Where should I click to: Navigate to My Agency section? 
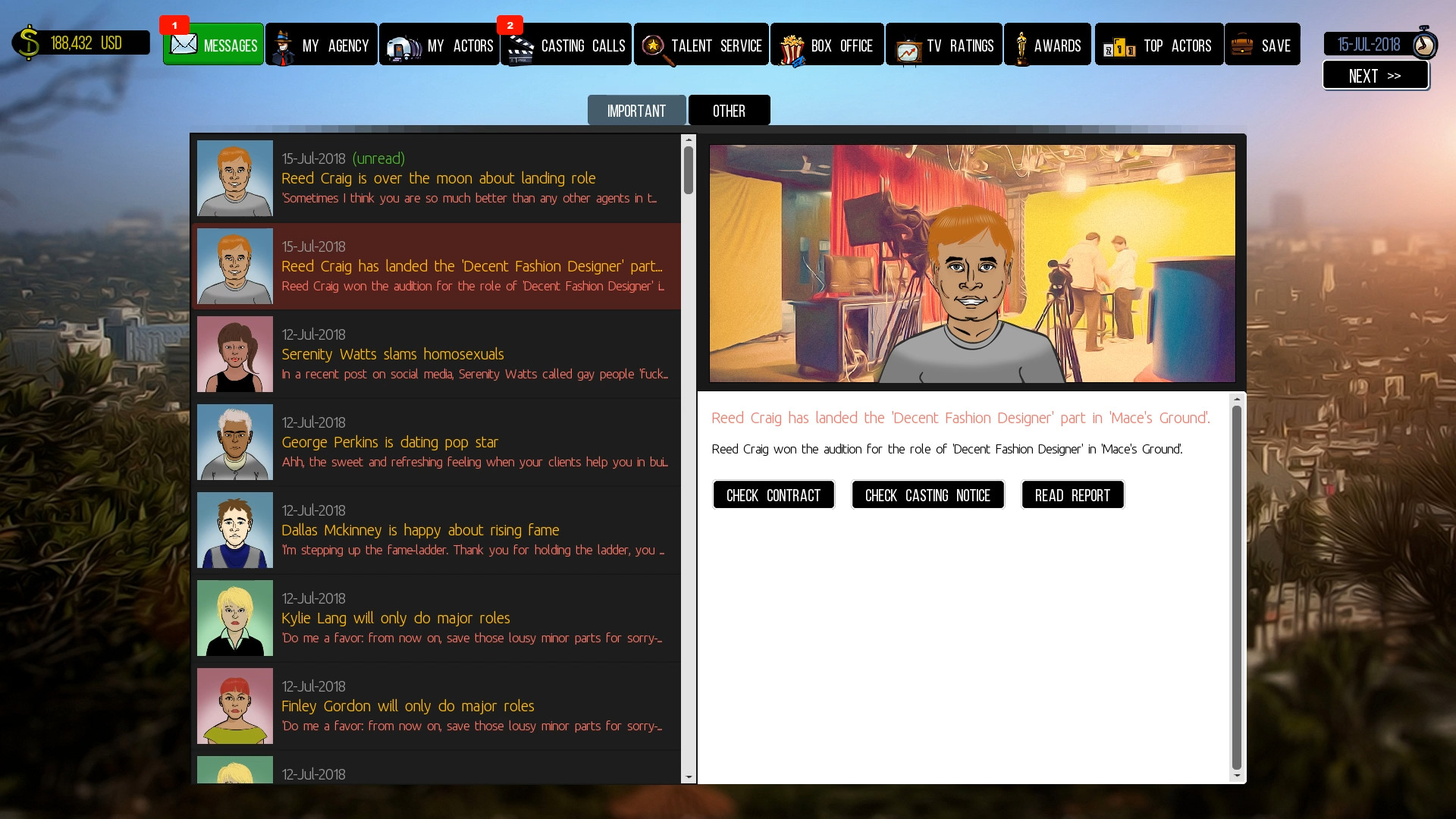(x=321, y=45)
